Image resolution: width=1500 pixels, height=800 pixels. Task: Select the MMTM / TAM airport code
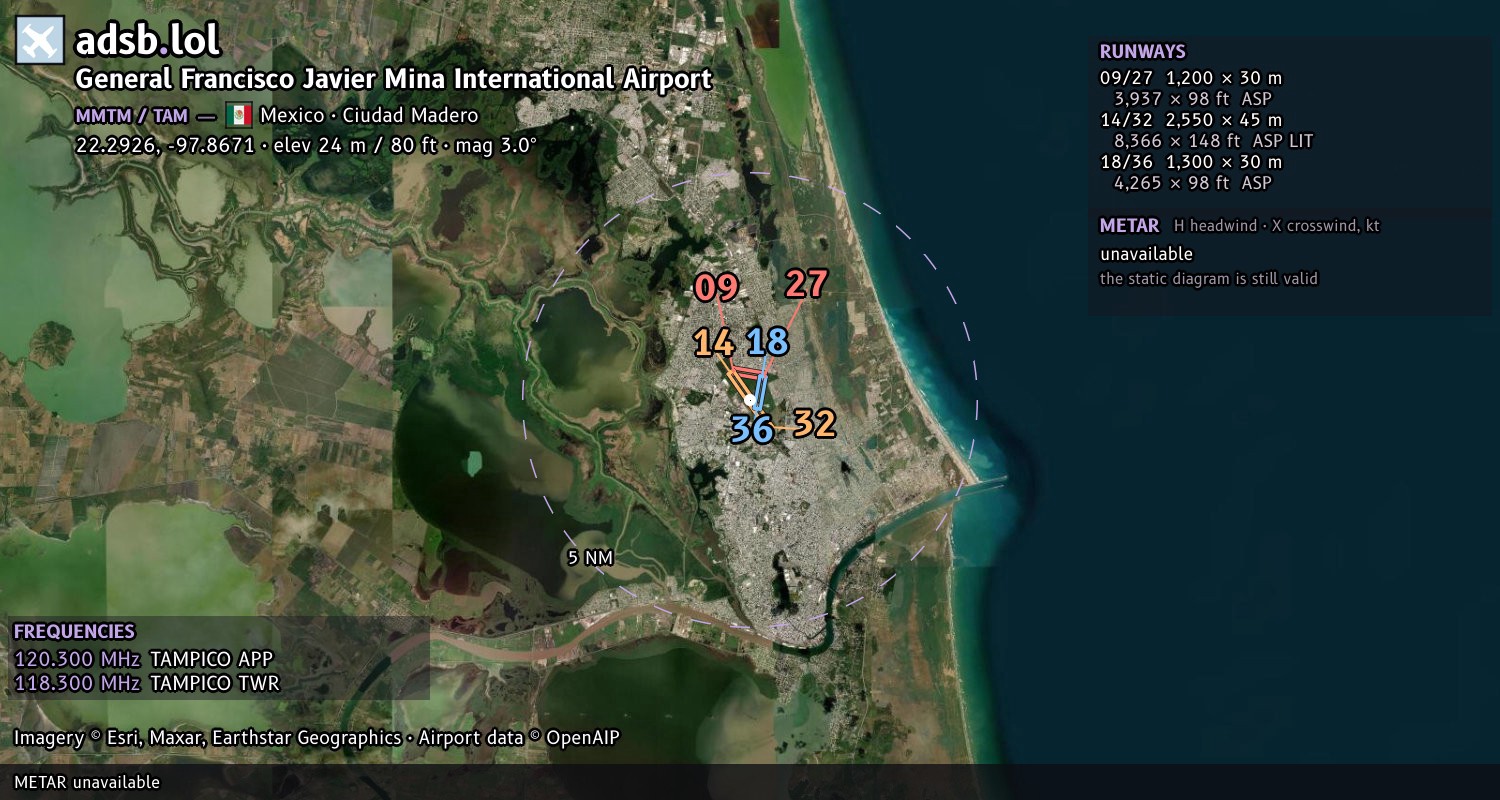click(x=131, y=116)
